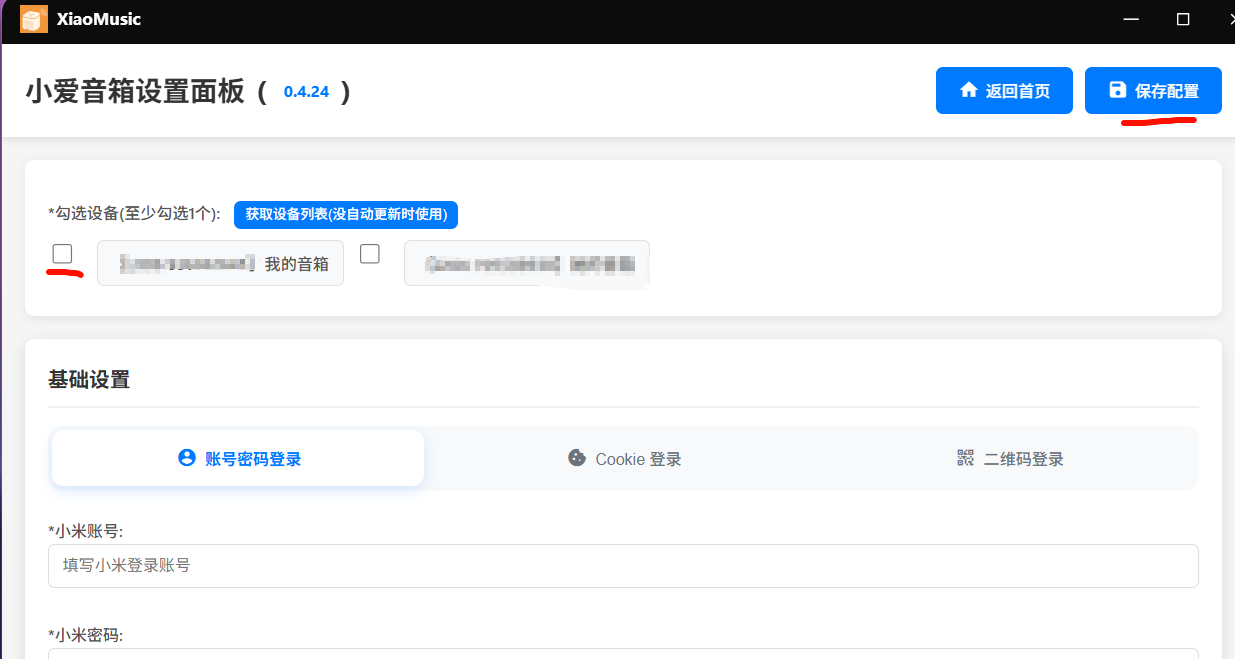1235x659 pixels.
Task: Click the home icon in 返回首页 button
Action: [x=968, y=90]
